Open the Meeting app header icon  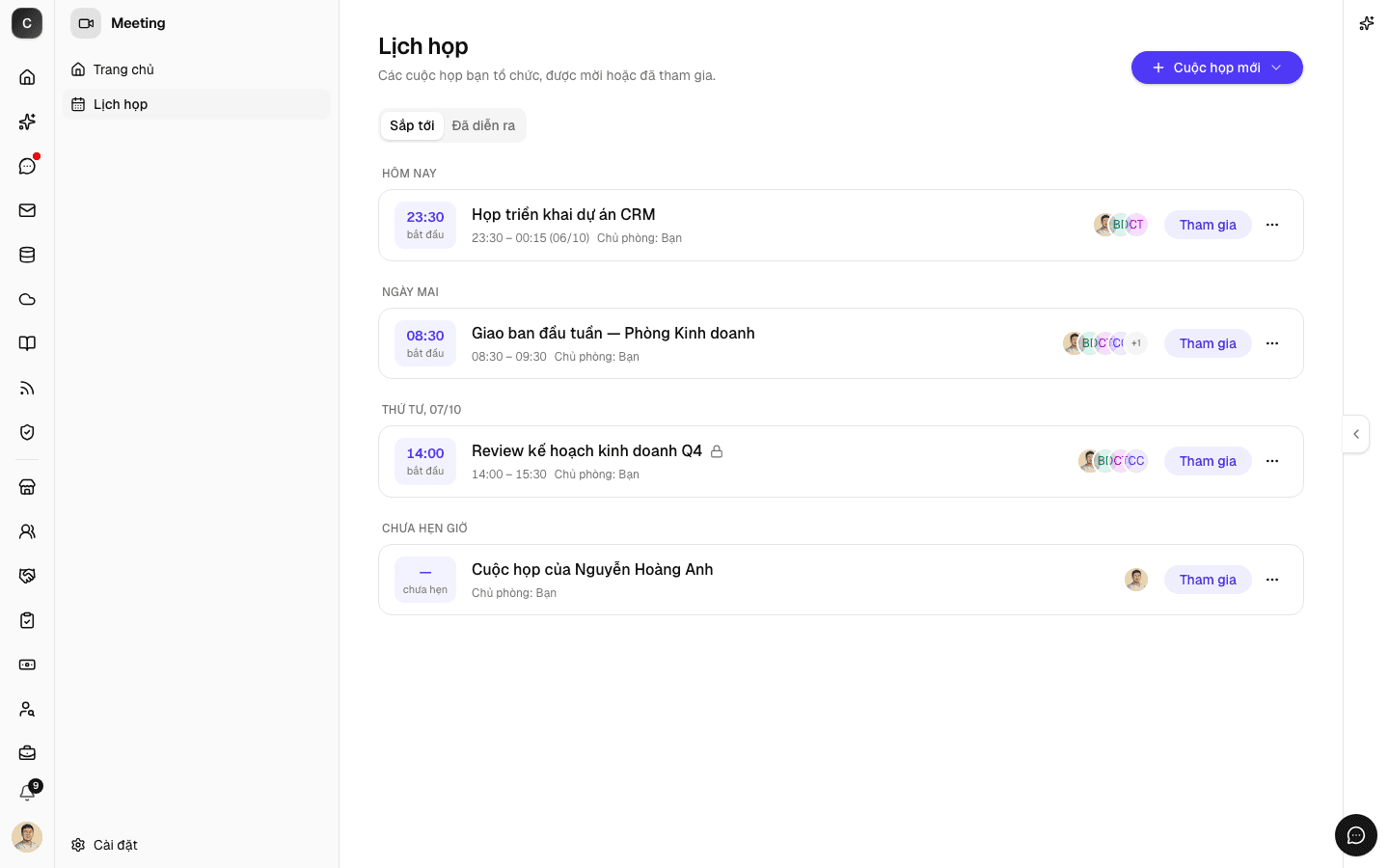point(86,23)
